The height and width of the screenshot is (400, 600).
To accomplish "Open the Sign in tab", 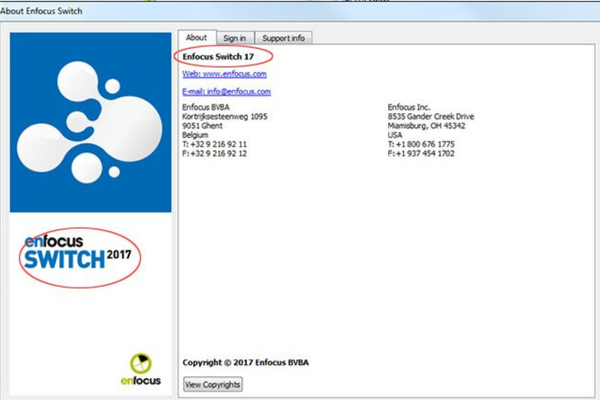I will click(x=235, y=38).
